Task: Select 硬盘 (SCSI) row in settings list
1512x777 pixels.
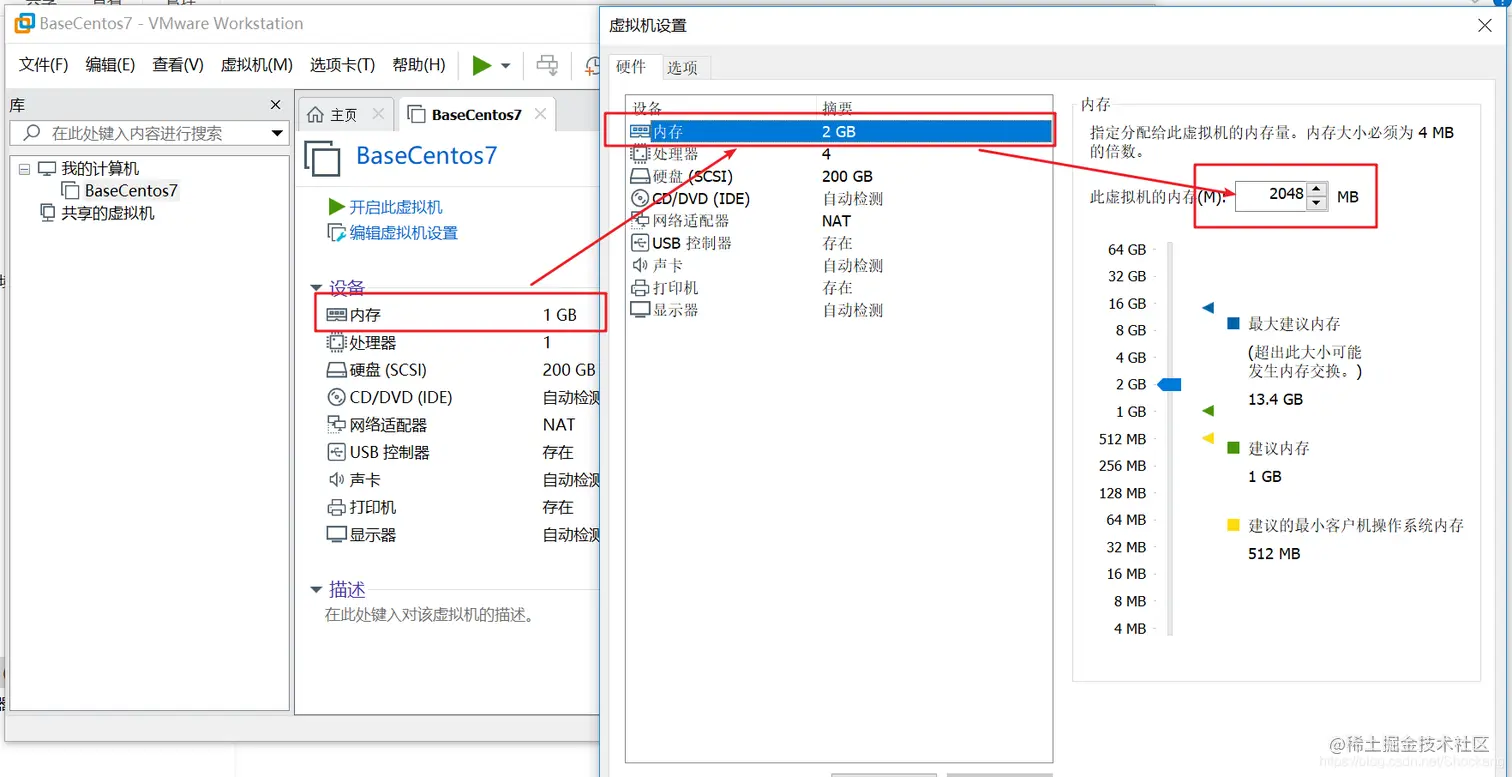Action: point(839,176)
